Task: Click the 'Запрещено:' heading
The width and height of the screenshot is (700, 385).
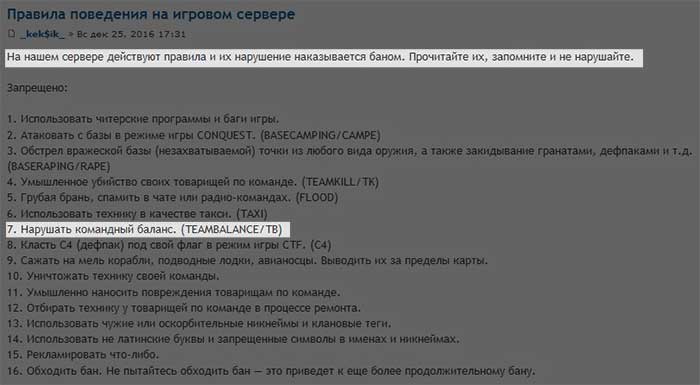Action: coord(38,88)
